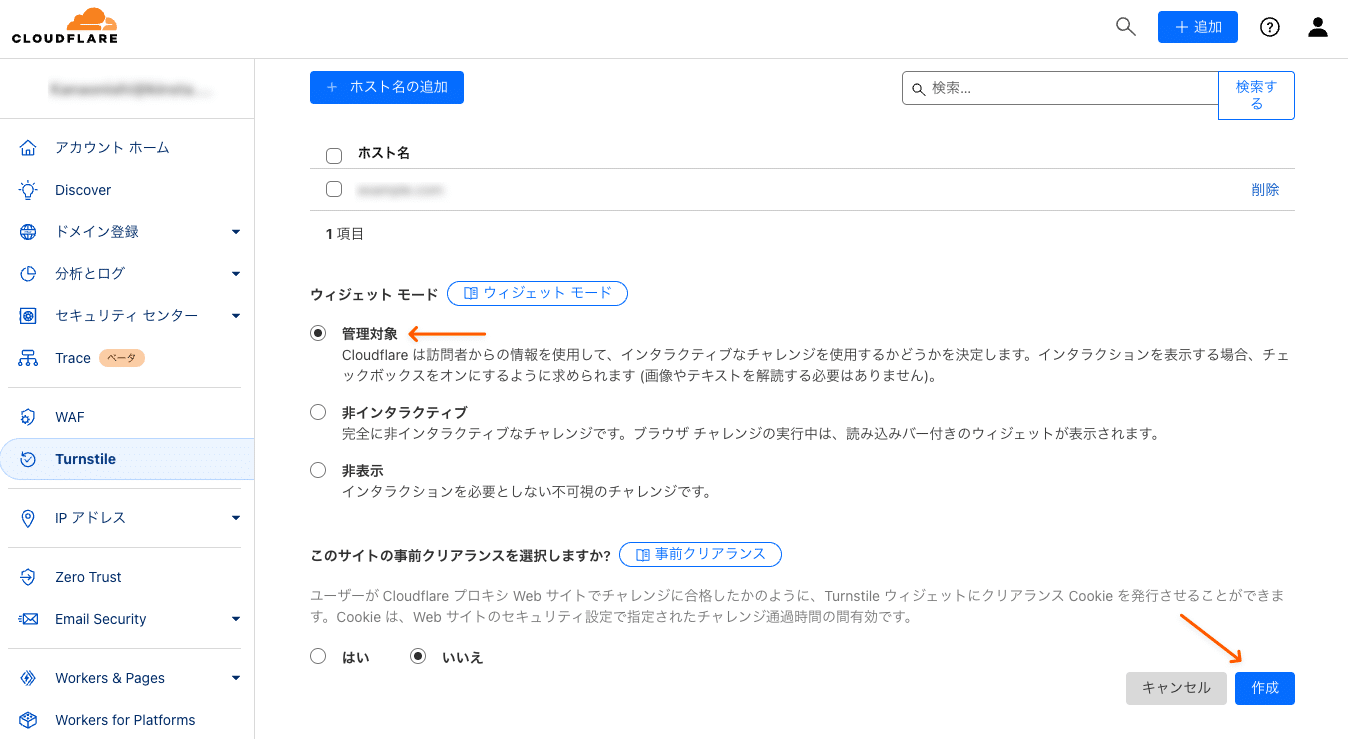
Task: Open the user profile icon
Action: pos(1318,27)
